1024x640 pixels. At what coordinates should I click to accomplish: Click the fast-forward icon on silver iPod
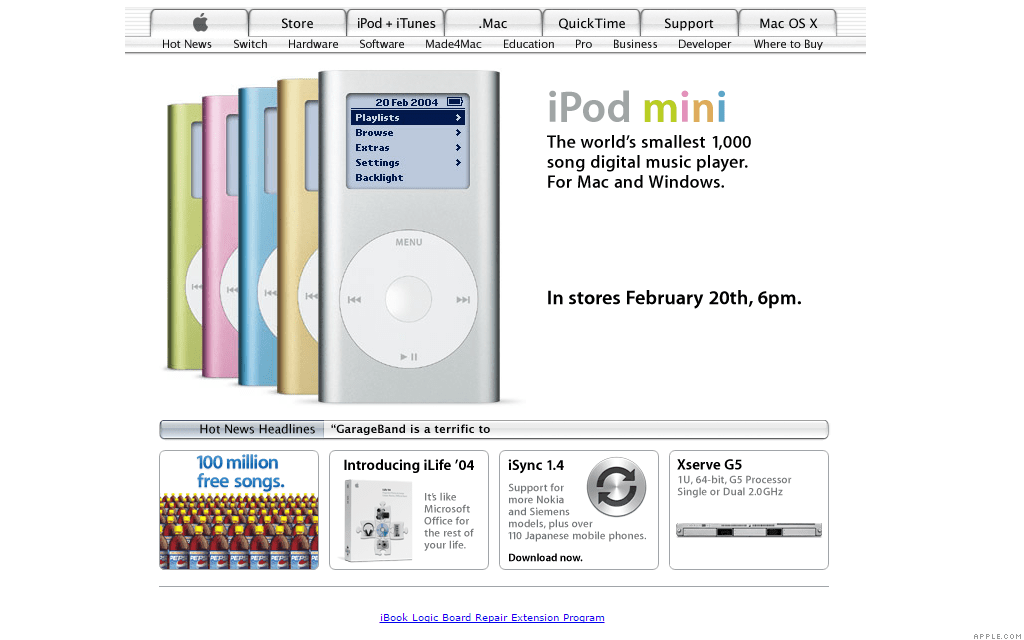pos(463,298)
